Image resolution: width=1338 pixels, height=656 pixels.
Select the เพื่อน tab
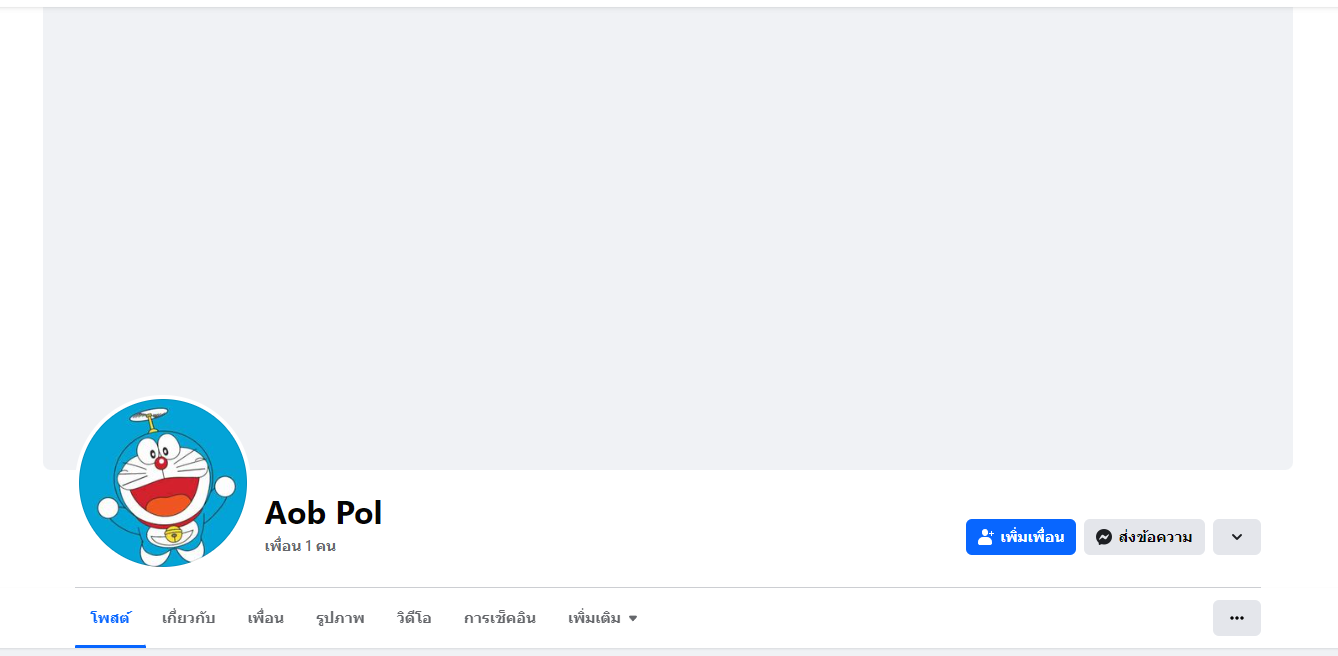coord(265,618)
